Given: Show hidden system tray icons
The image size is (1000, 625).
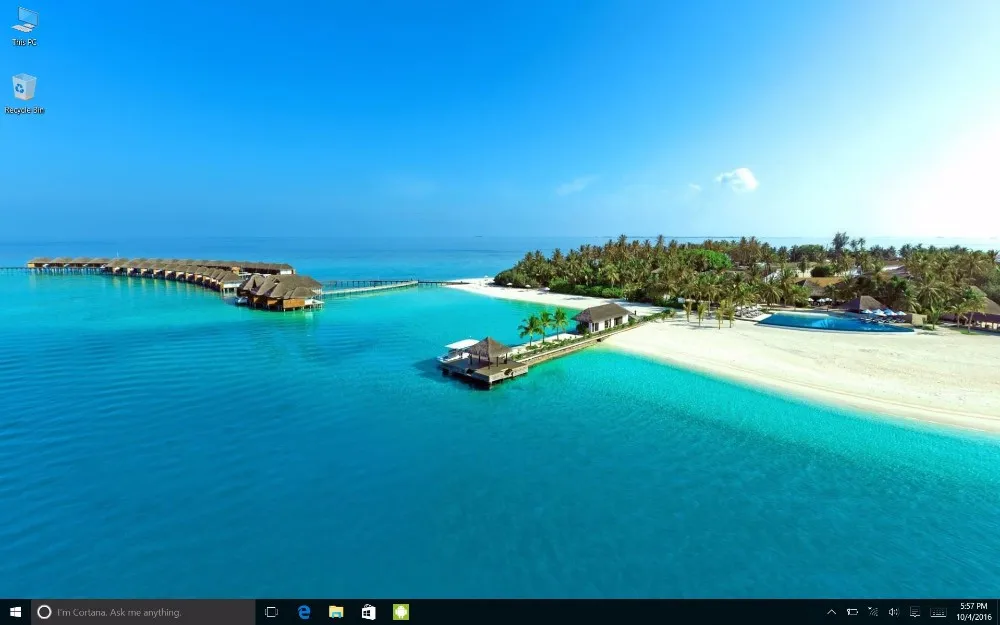Looking at the screenshot, I should pos(831,612).
